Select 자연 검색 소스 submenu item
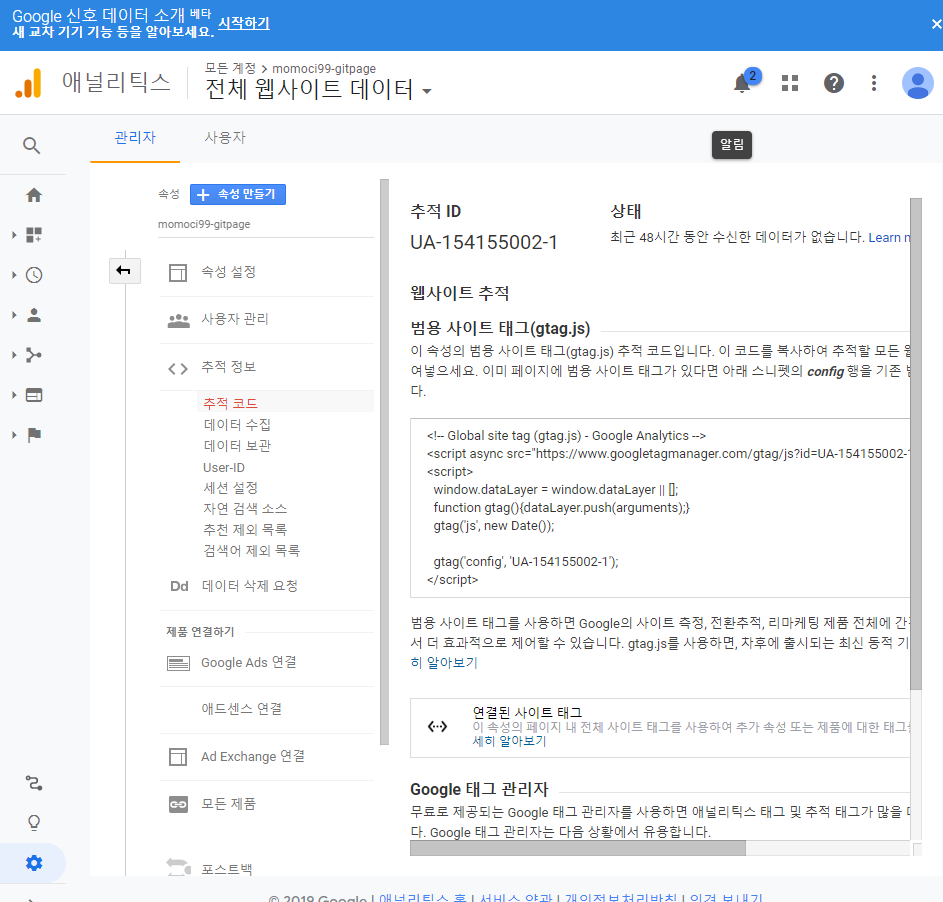Image resolution: width=943 pixels, height=902 pixels. [x=245, y=509]
